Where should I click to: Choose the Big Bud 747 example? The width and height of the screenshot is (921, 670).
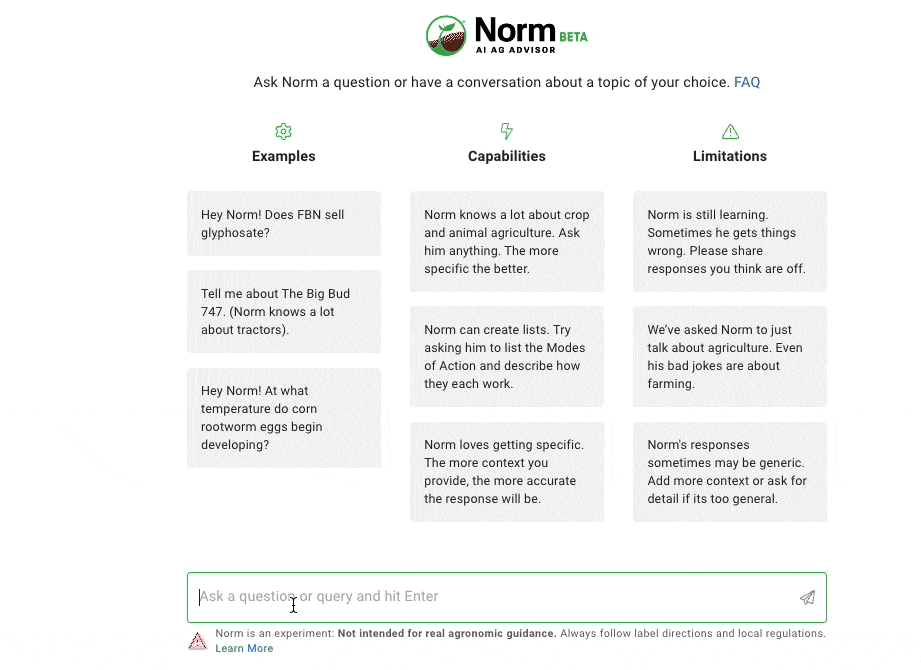[284, 312]
